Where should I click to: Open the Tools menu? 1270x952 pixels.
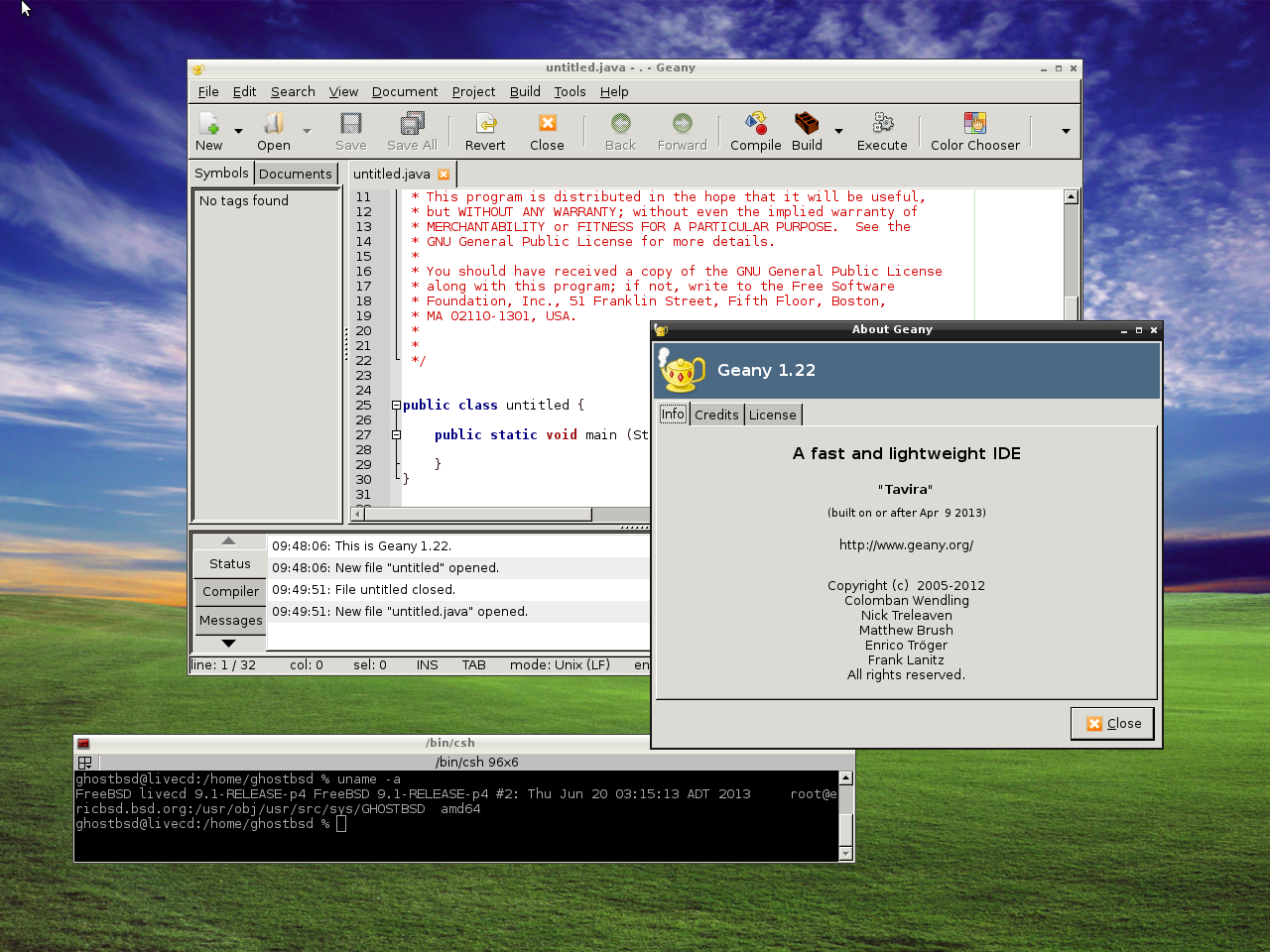[x=570, y=91]
